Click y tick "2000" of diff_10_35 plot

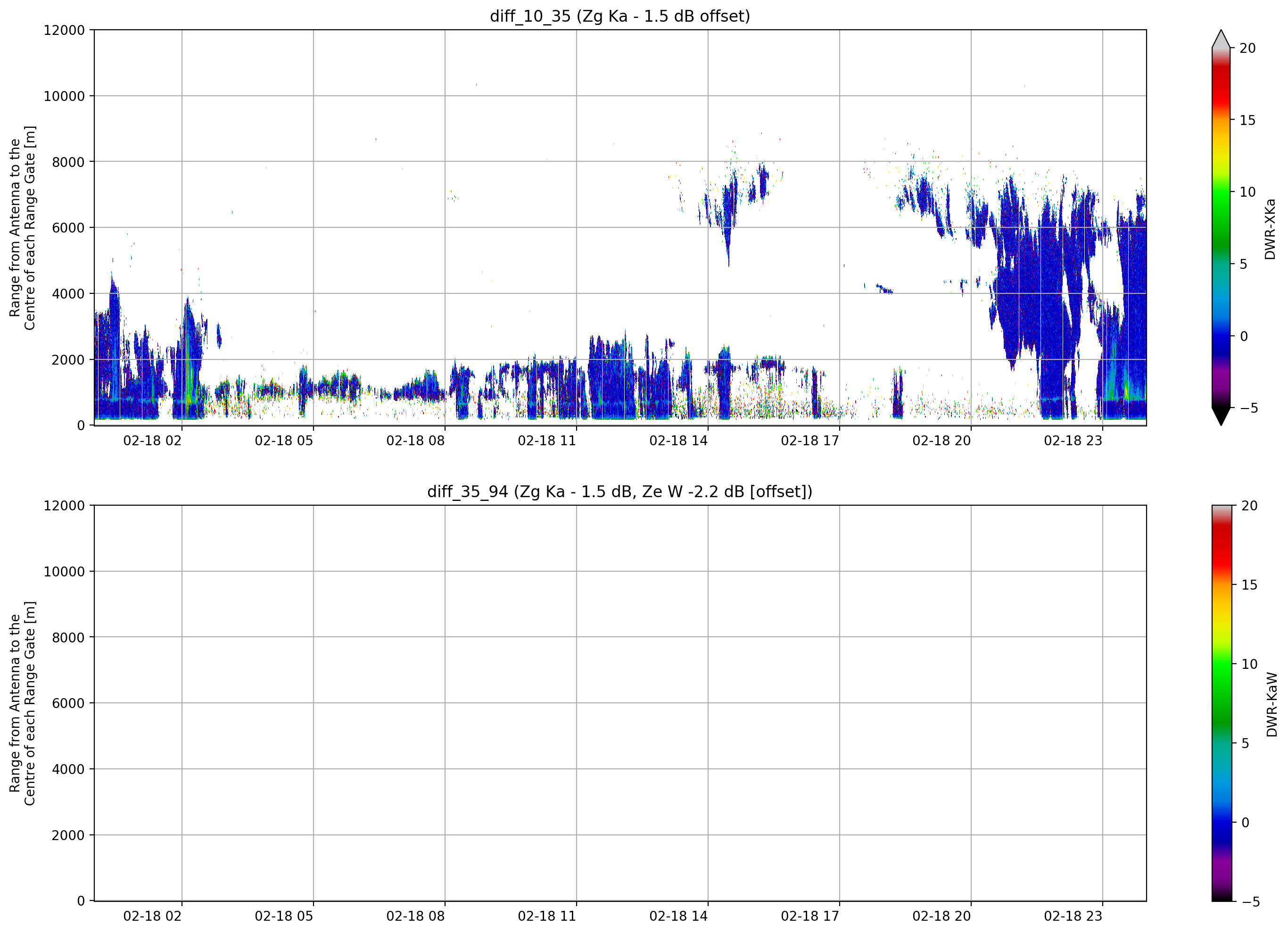point(68,360)
